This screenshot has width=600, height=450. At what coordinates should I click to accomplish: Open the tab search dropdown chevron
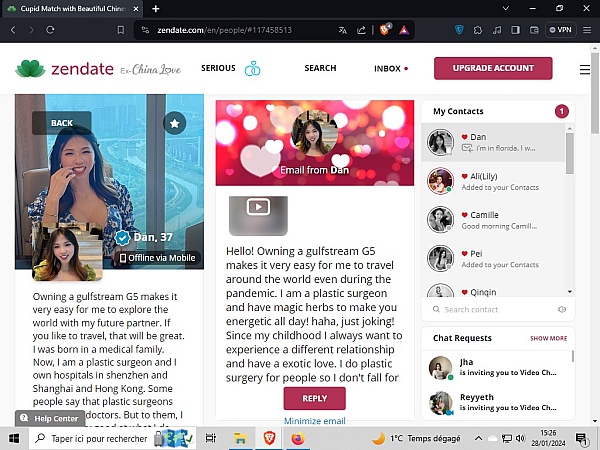[505, 8]
